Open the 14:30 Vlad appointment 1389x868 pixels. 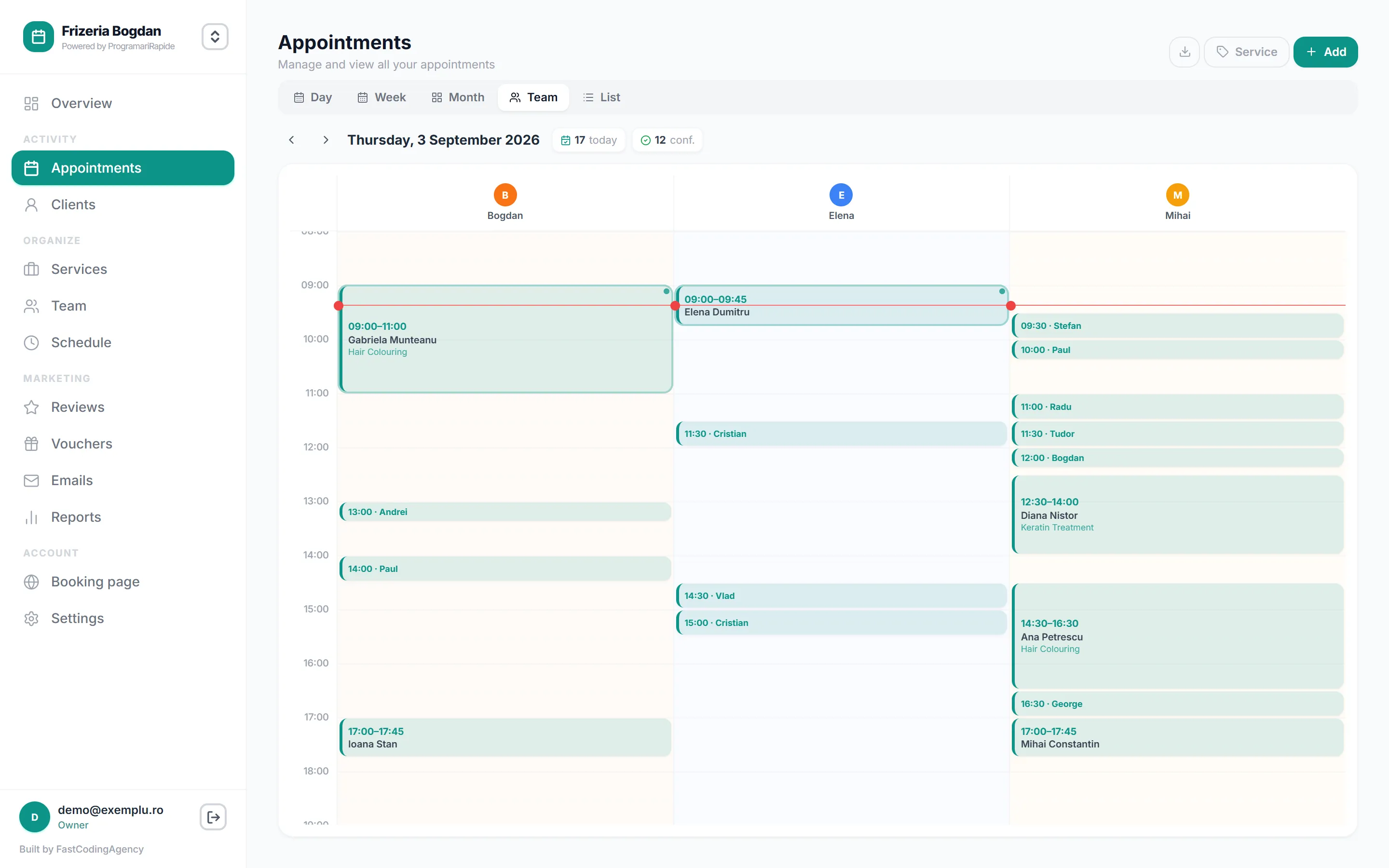coord(842,596)
